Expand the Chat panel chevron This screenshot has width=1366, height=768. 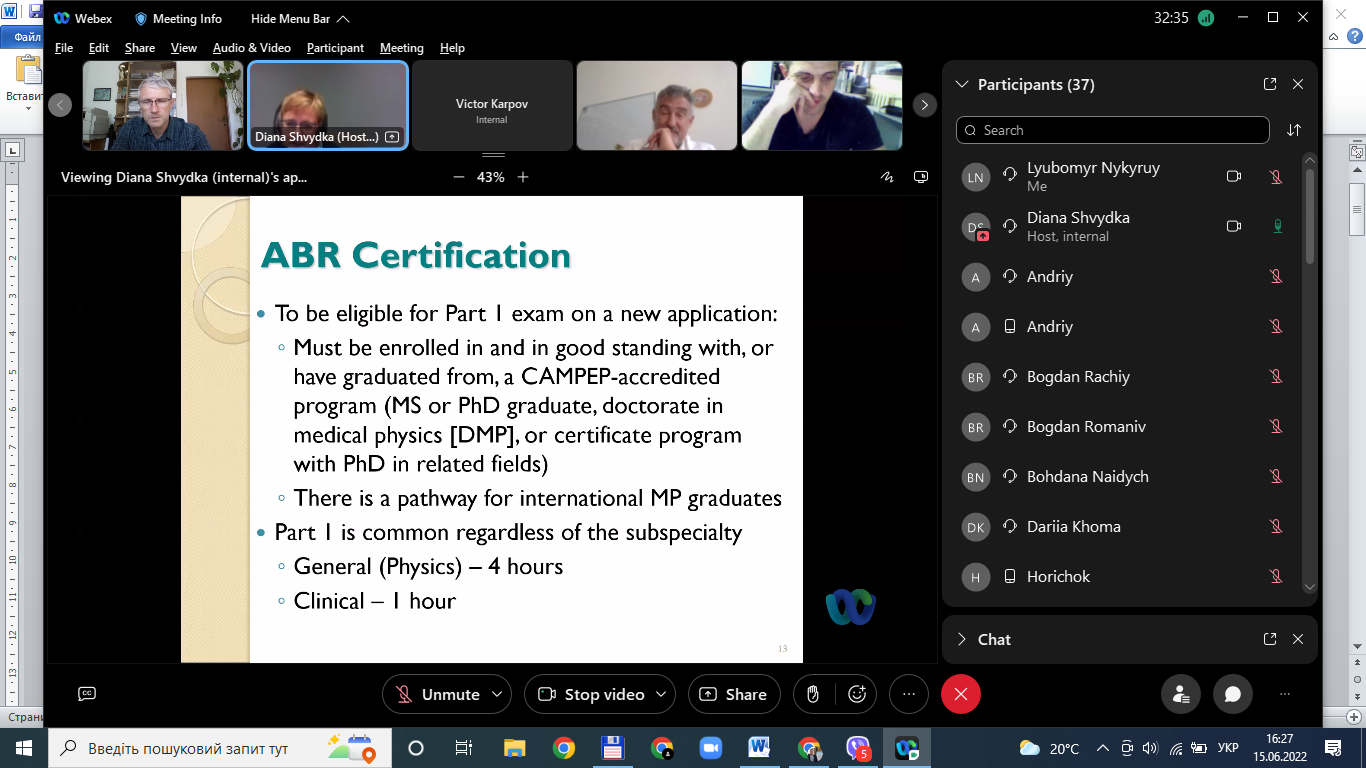coord(962,639)
